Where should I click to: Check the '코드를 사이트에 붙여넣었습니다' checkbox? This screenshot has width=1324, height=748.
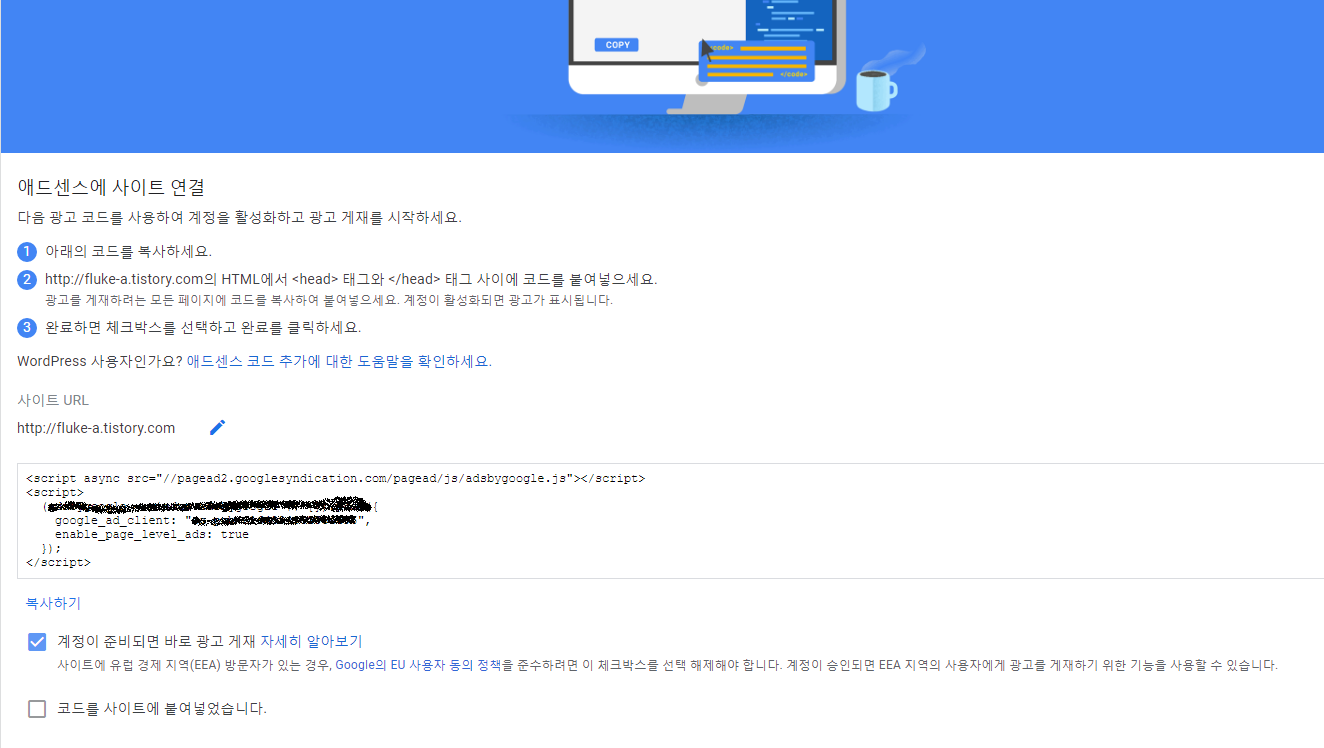[37, 709]
